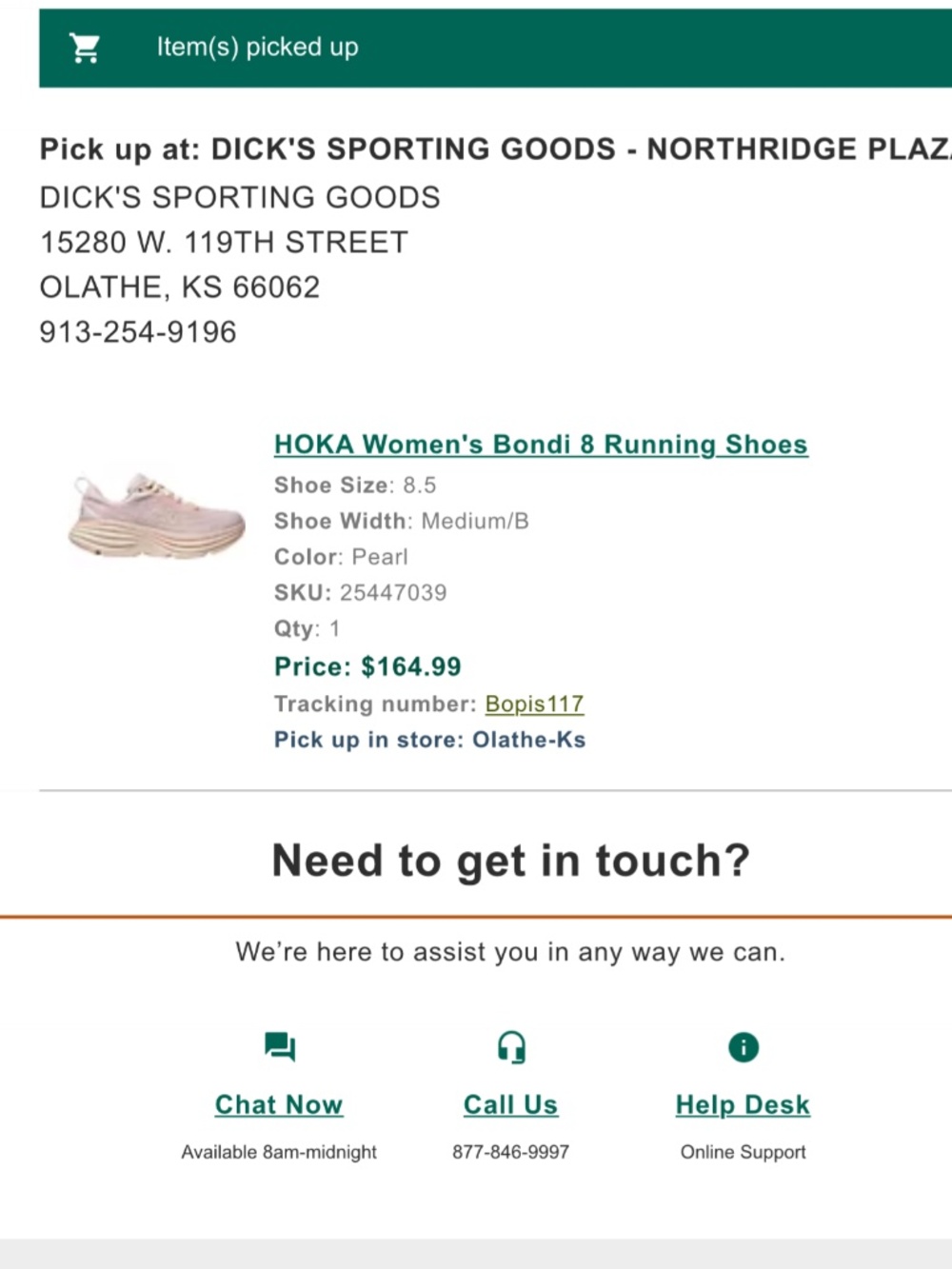The image size is (952, 1269).
Task: Click the "Online Support" caption
Action: click(x=743, y=1152)
